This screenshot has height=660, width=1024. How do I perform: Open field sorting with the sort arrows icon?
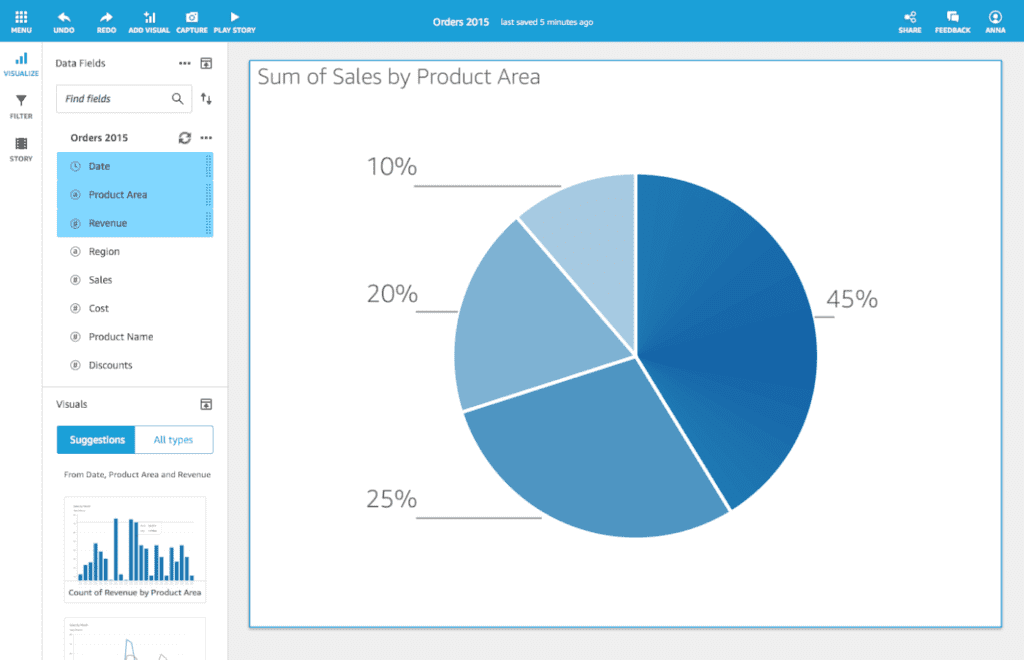coord(207,98)
